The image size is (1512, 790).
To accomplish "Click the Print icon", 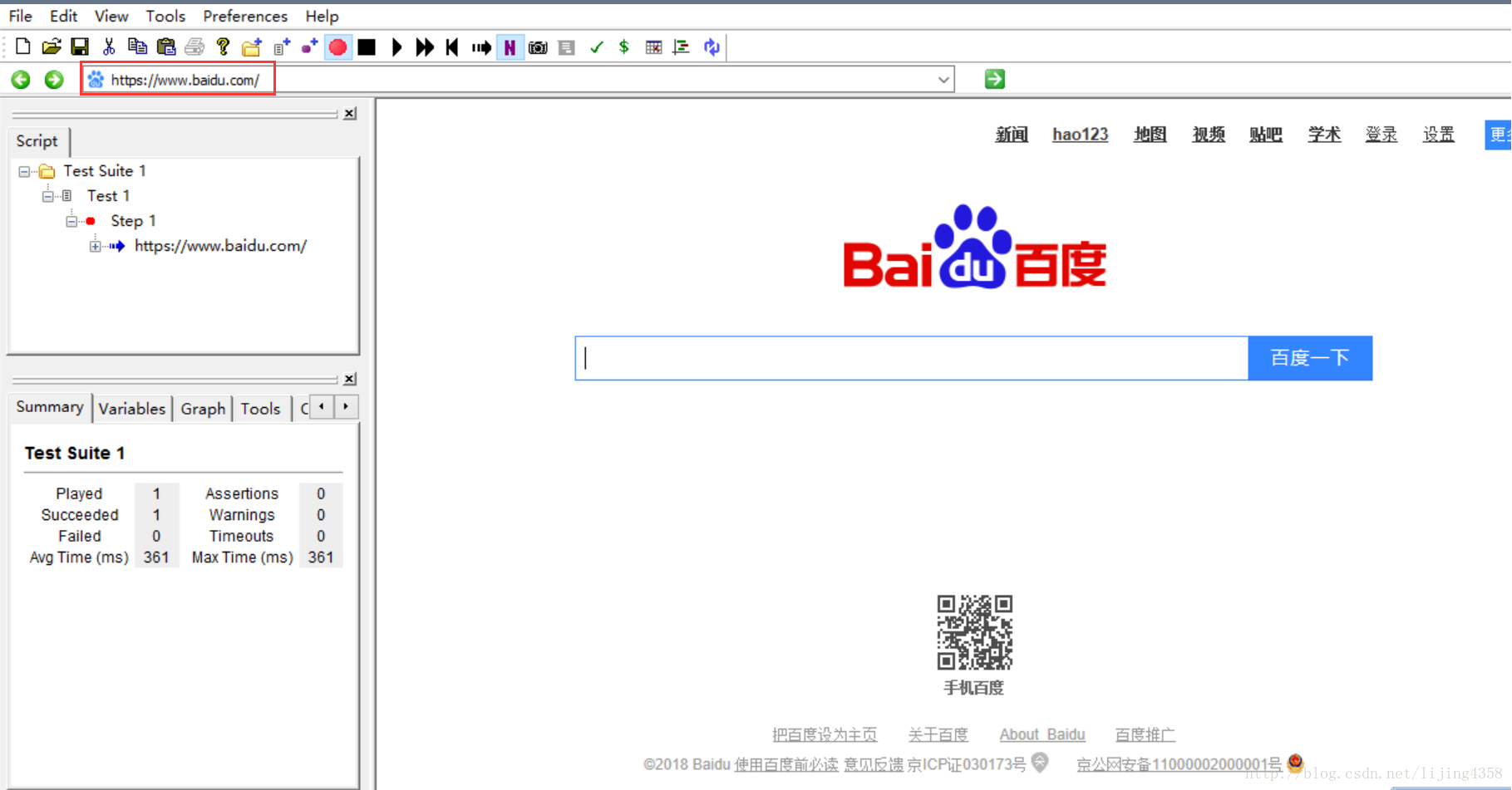I will [x=195, y=47].
